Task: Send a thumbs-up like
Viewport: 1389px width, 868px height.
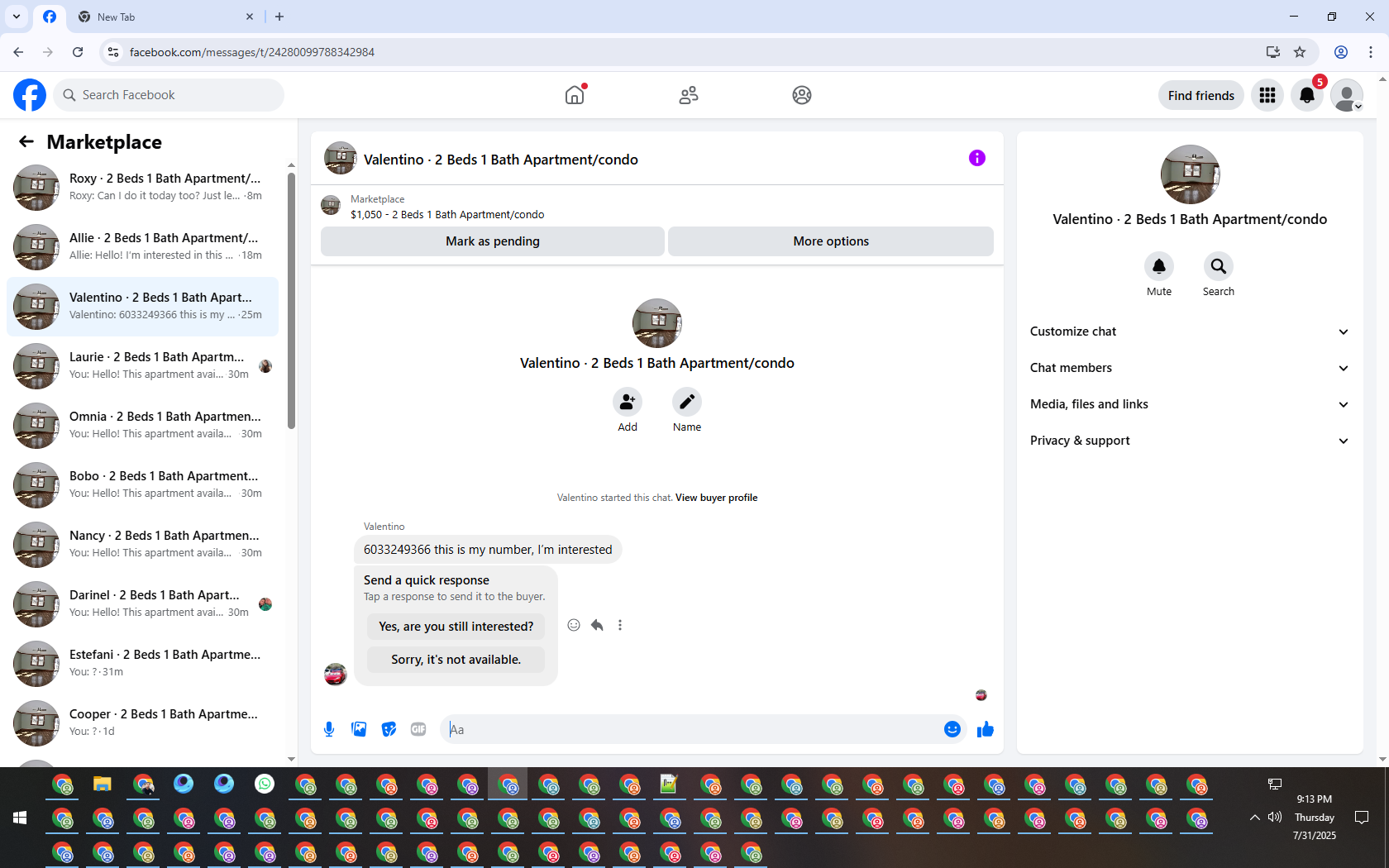Action: 986,729
